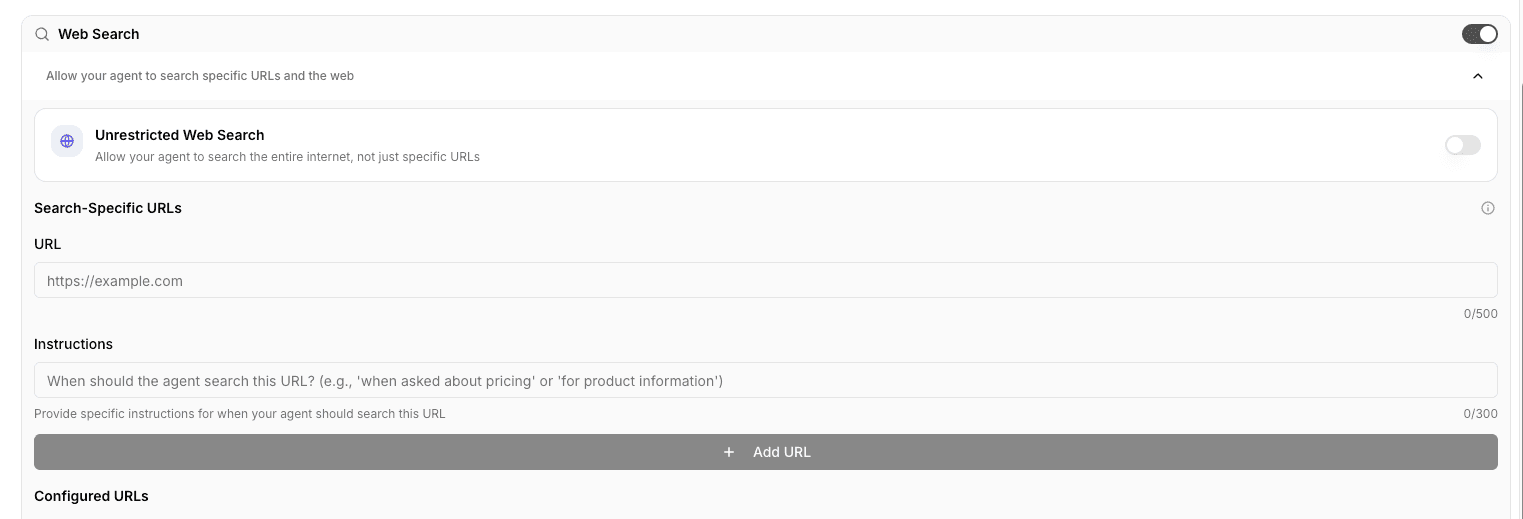Viewport: 1523px width, 519px height.
Task: Click the magnifier icon beside Web Search
Action: [42, 34]
